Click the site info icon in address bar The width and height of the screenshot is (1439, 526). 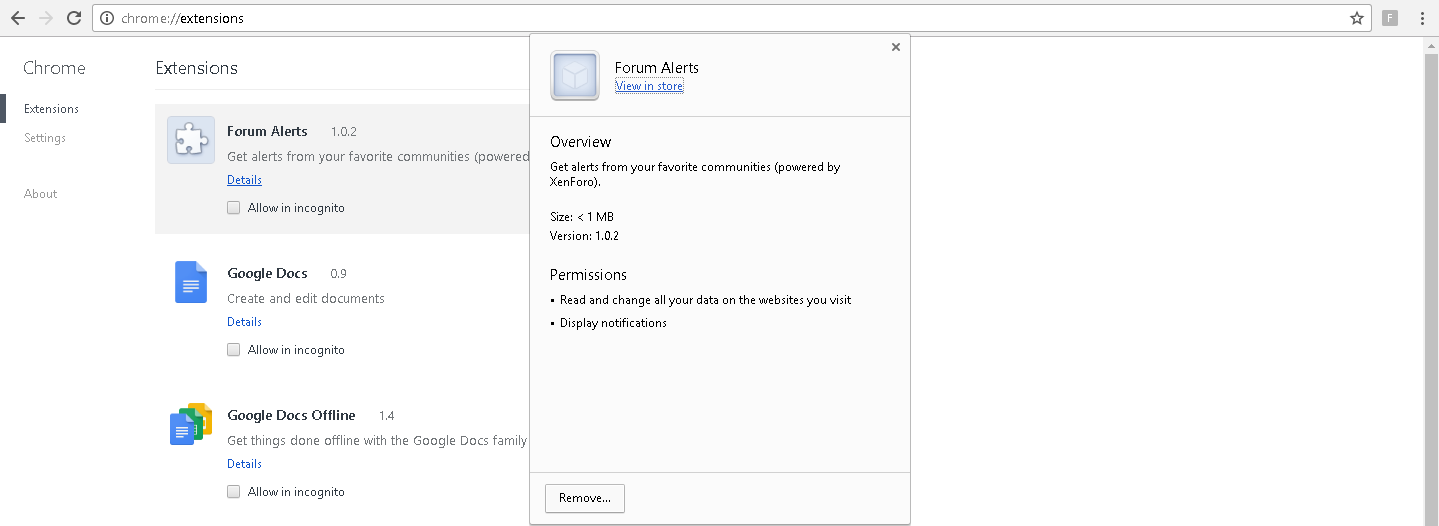pyautogui.click(x=107, y=18)
